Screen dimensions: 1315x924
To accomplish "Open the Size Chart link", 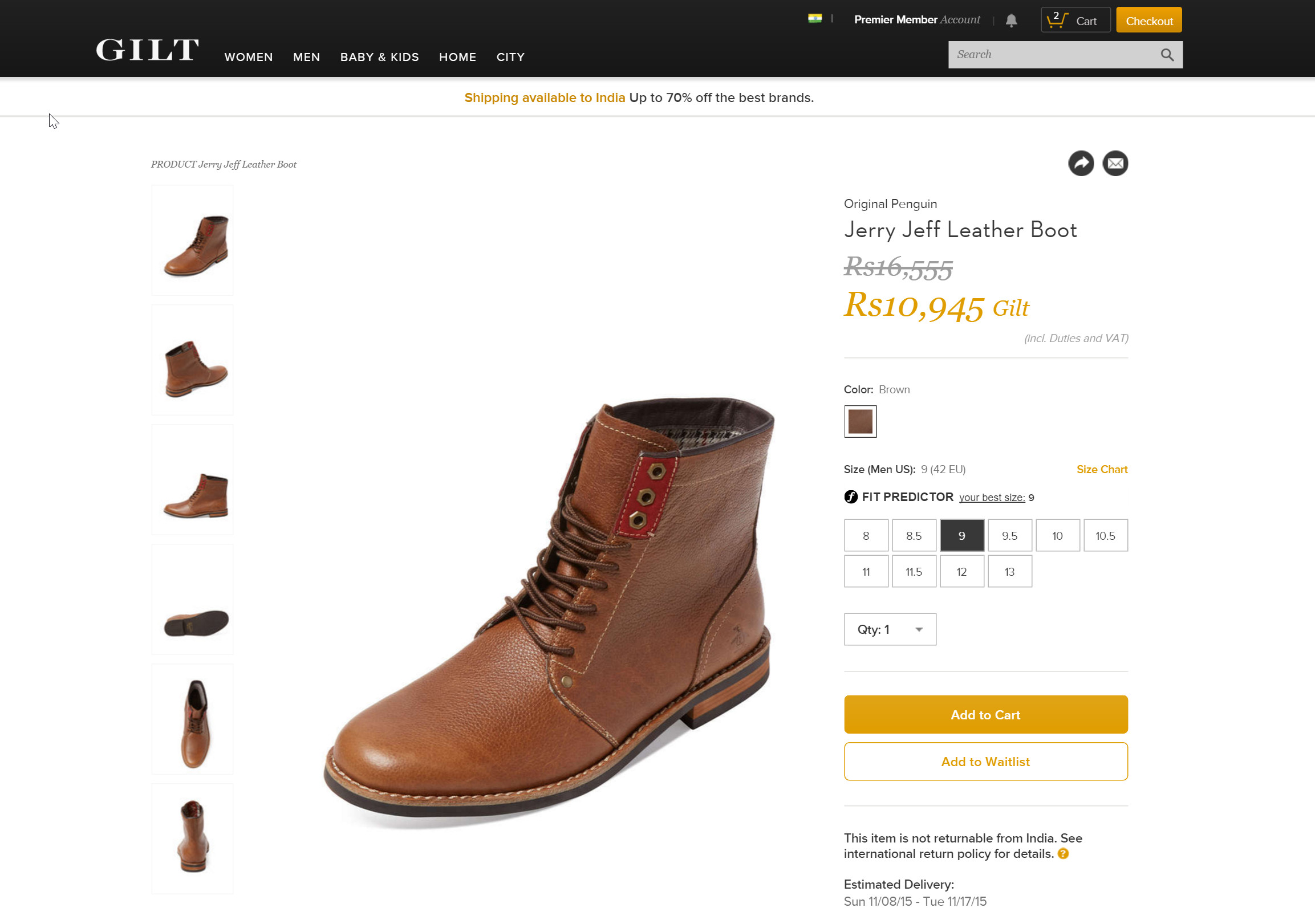I will click(1101, 469).
